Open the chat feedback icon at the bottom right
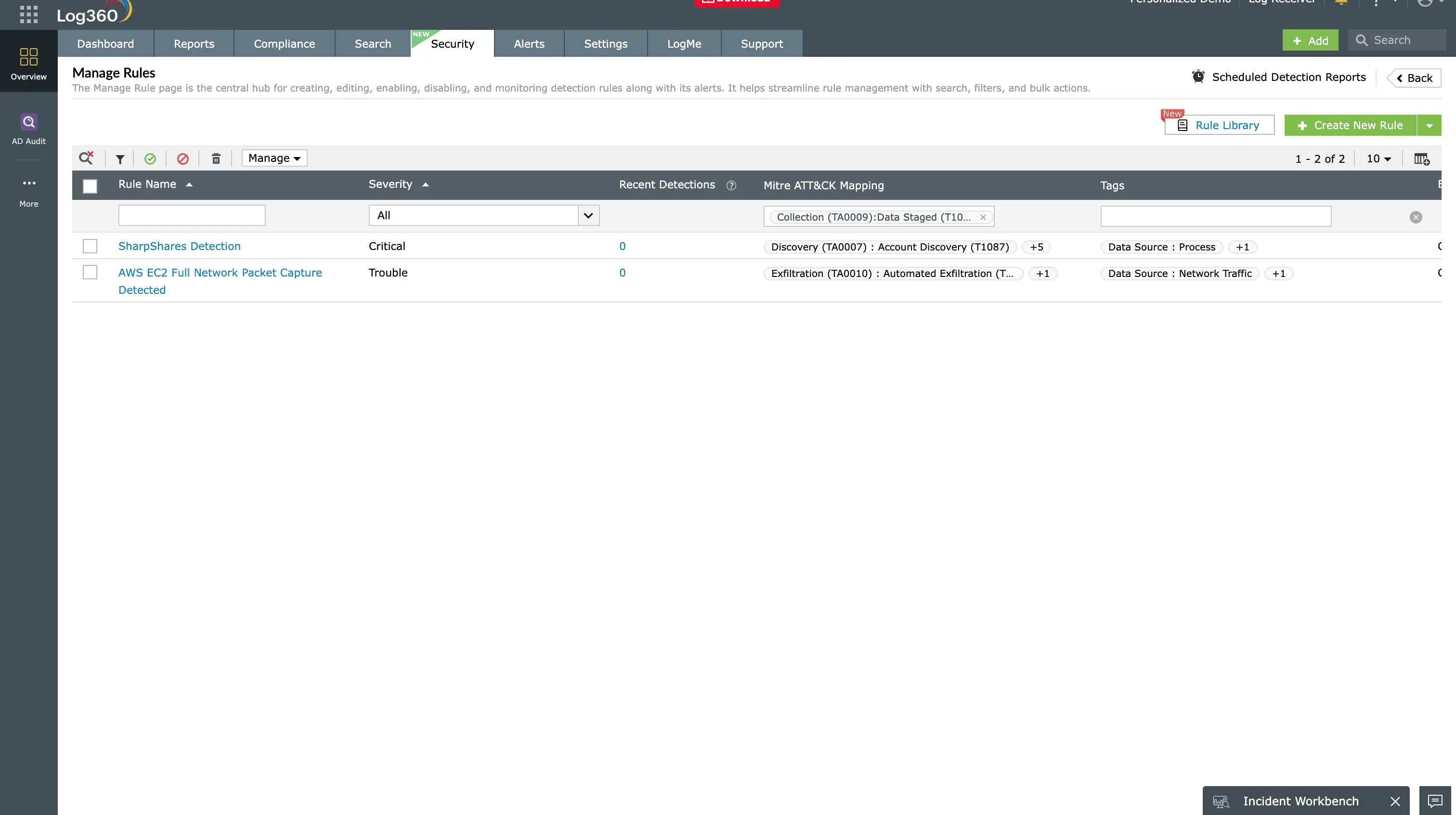1456x815 pixels. point(1435,801)
